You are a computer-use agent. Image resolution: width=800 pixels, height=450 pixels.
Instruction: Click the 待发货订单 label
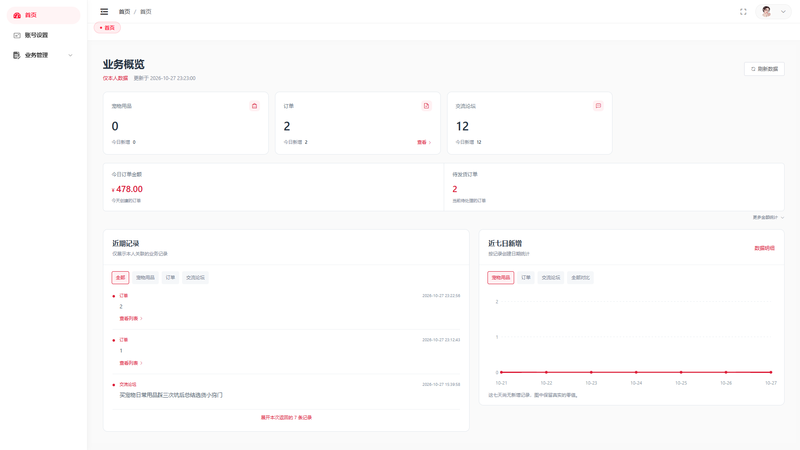[465, 174]
